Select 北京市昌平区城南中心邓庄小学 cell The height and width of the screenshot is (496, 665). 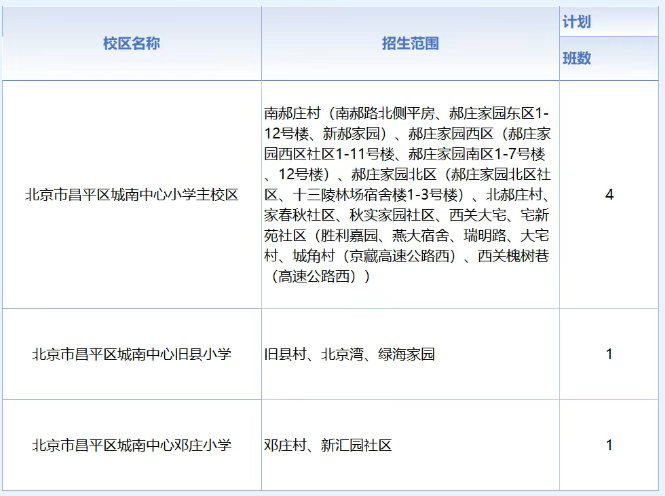coord(131,445)
